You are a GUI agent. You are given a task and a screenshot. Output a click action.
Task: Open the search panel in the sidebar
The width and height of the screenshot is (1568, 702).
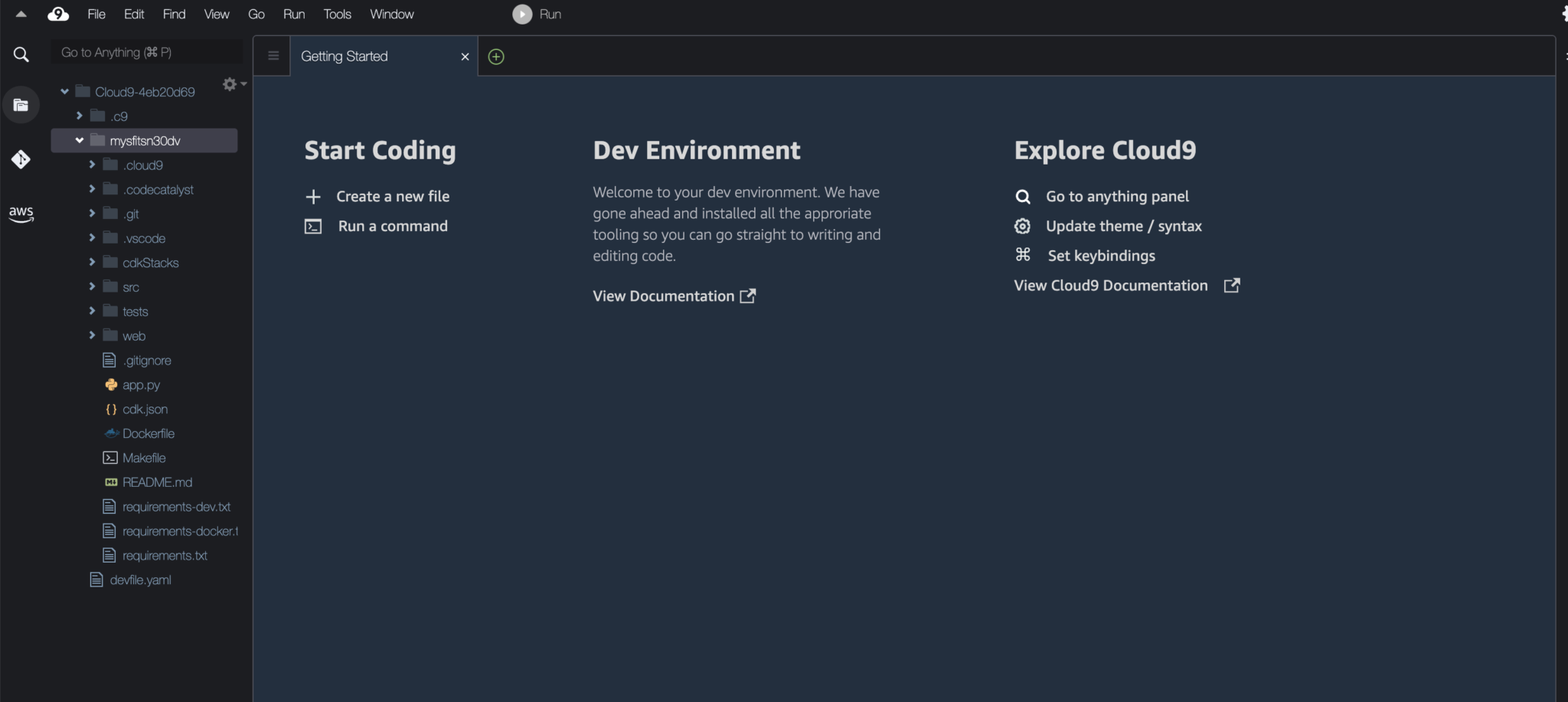[21, 54]
